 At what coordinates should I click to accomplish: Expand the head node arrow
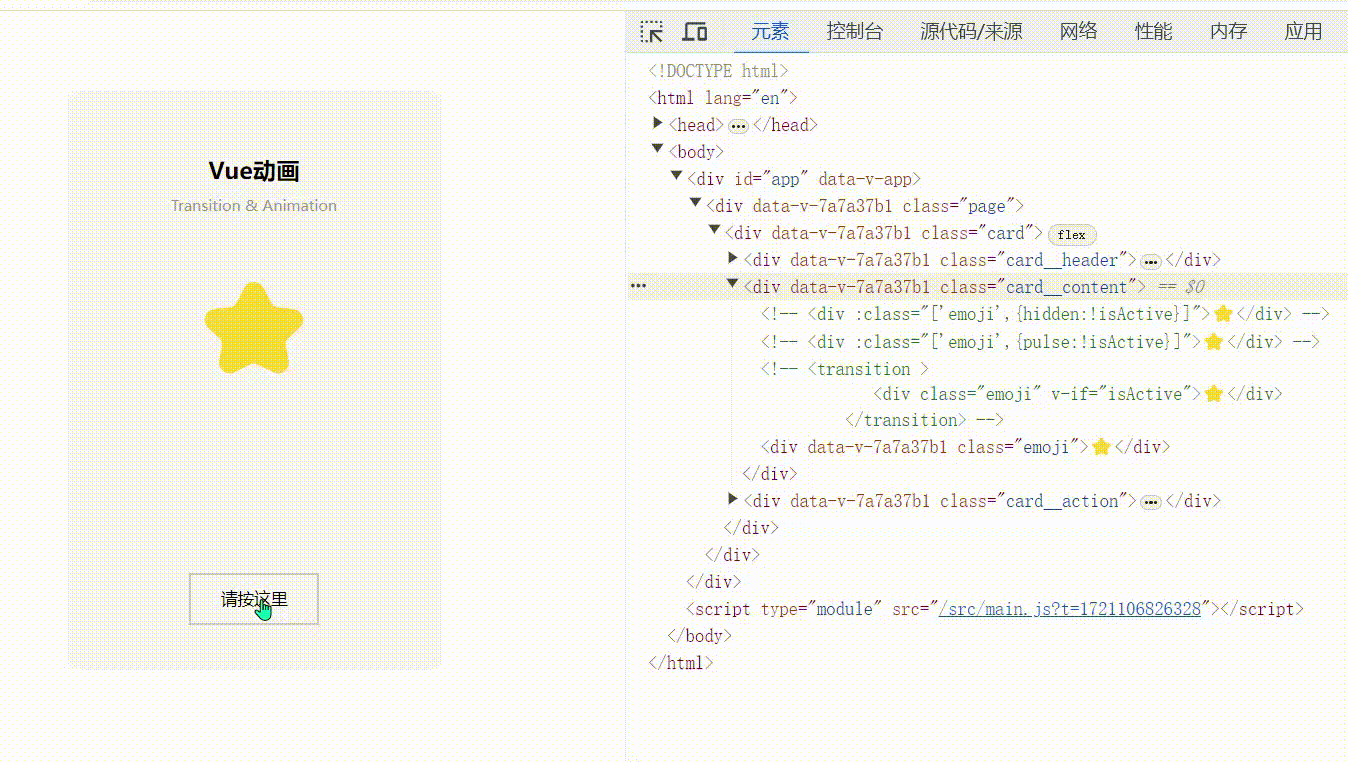658,123
